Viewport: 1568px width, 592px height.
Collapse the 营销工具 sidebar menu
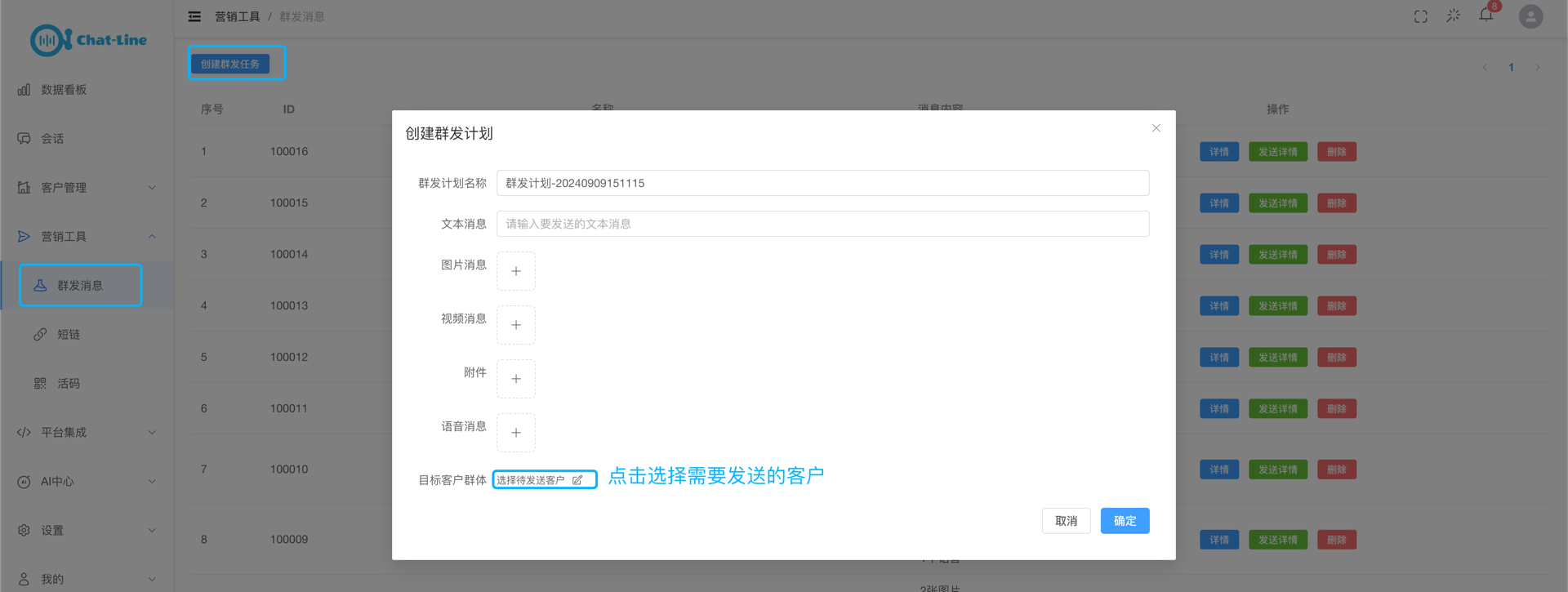(x=87, y=237)
